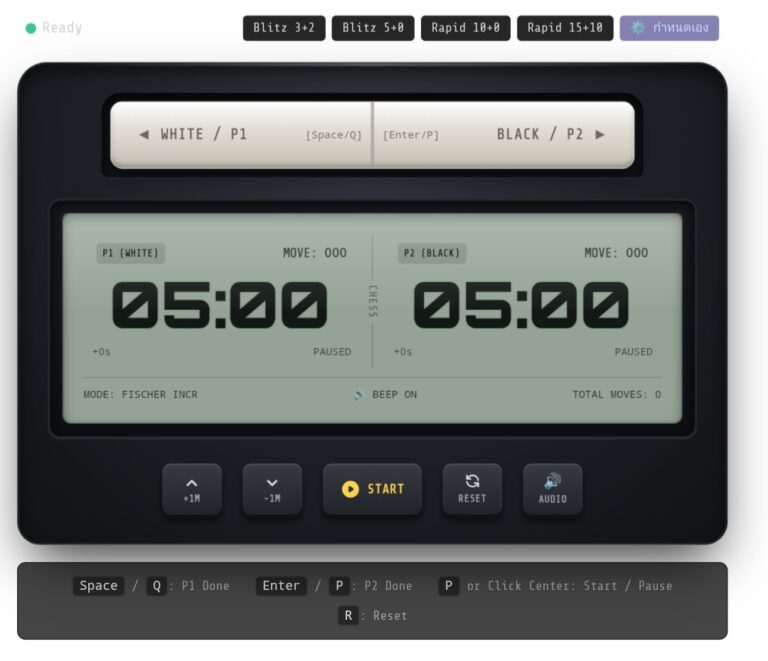Click the Enter key hint
This screenshot has height=661, width=768.
click(x=281, y=586)
